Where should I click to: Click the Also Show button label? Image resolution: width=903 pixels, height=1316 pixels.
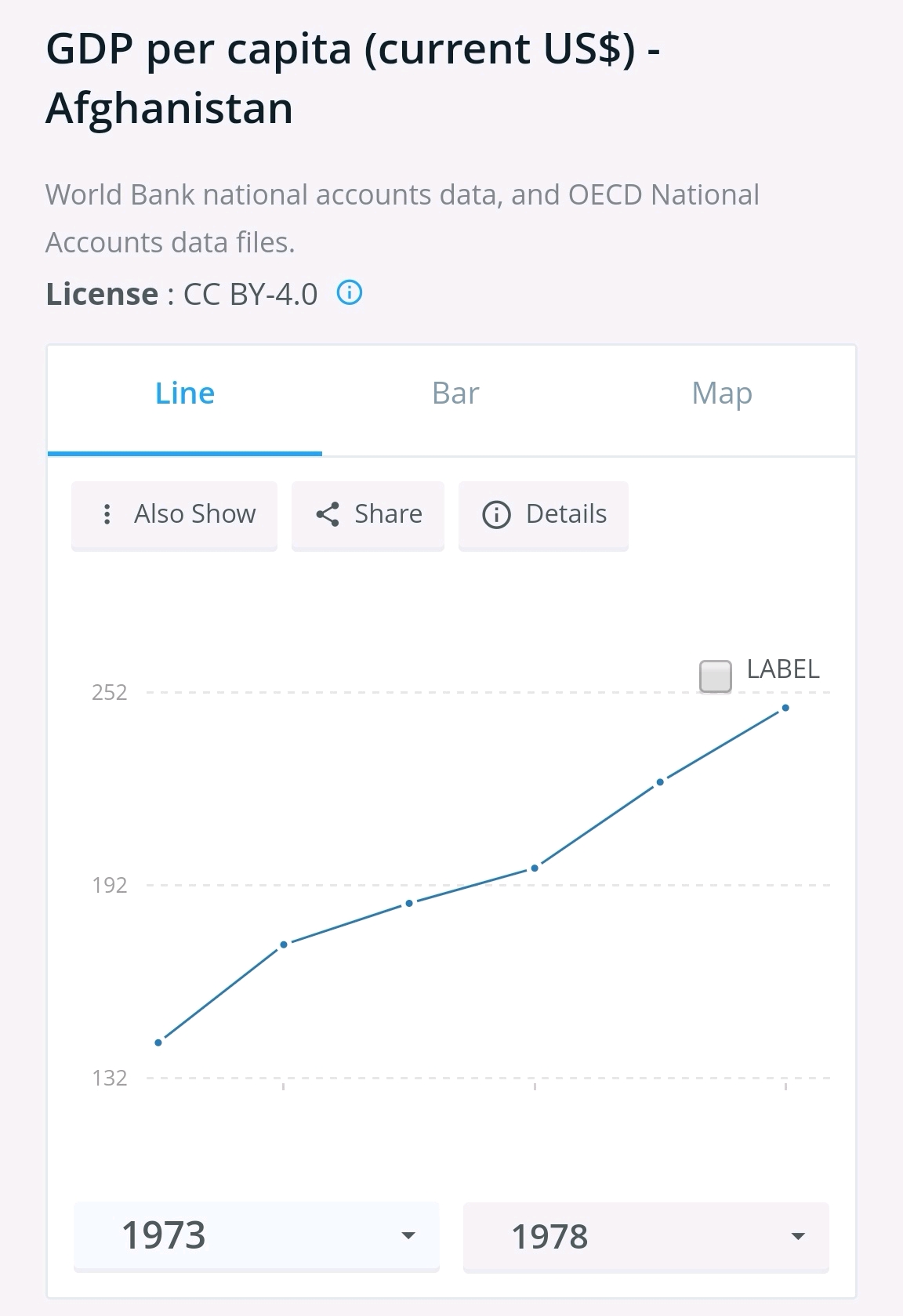[194, 514]
